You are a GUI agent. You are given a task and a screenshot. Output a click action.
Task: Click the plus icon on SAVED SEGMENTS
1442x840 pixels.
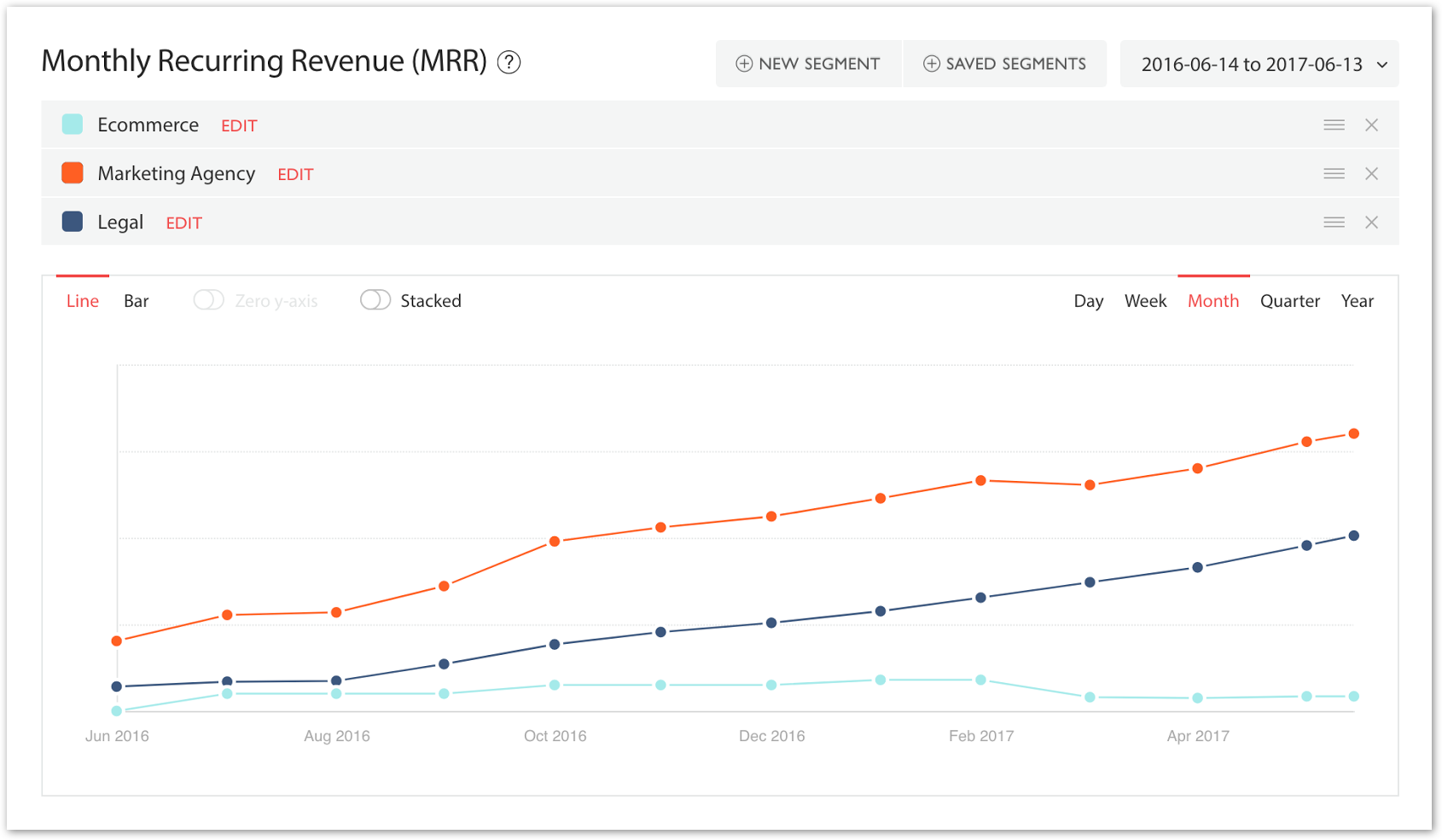(931, 63)
